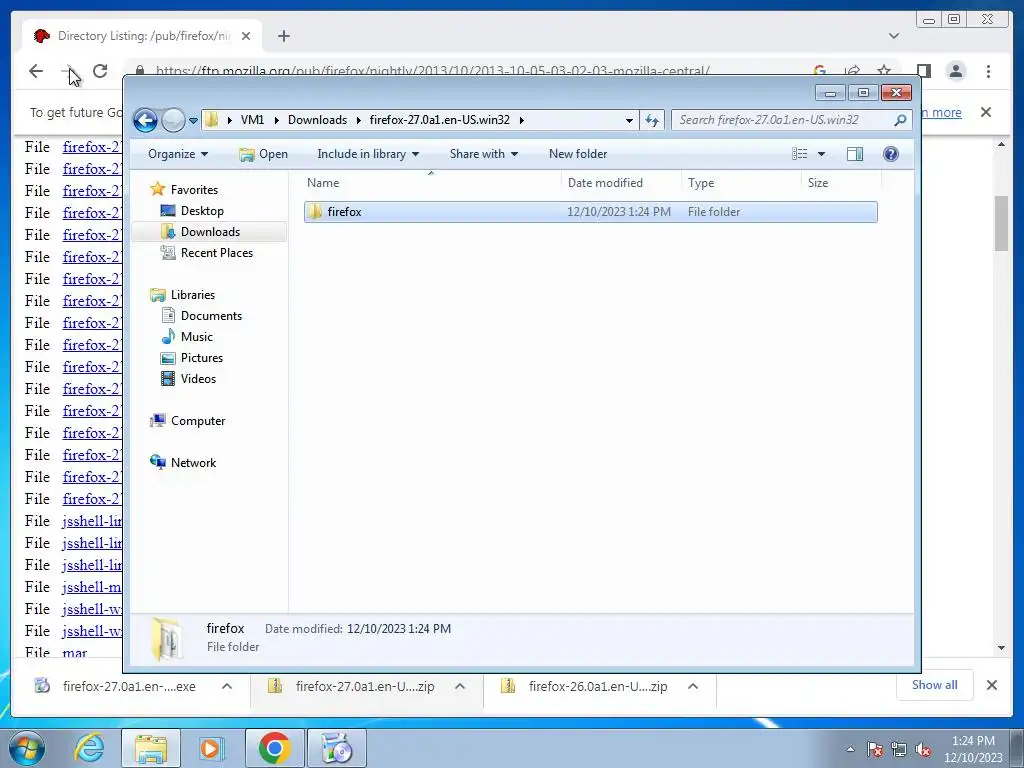Viewport: 1024px width, 768px height.
Task: Open Explorer's recent pages dropdown arrow
Action: click(193, 121)
